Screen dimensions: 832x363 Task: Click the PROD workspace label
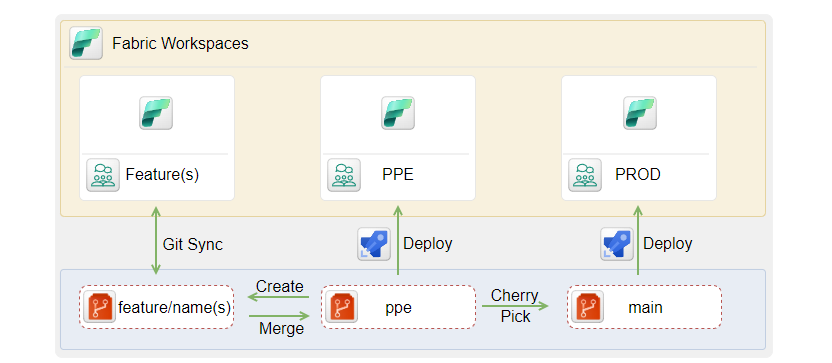click(638, 175)
